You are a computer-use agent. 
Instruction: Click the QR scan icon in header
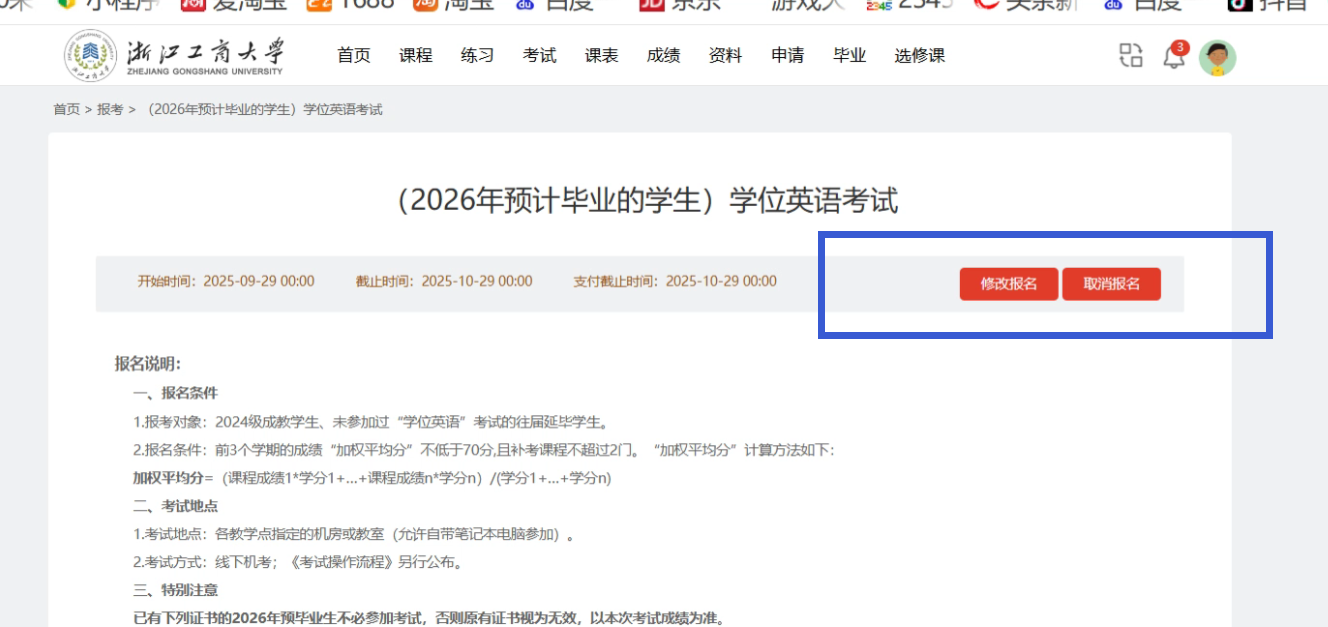click(1130, 56)
